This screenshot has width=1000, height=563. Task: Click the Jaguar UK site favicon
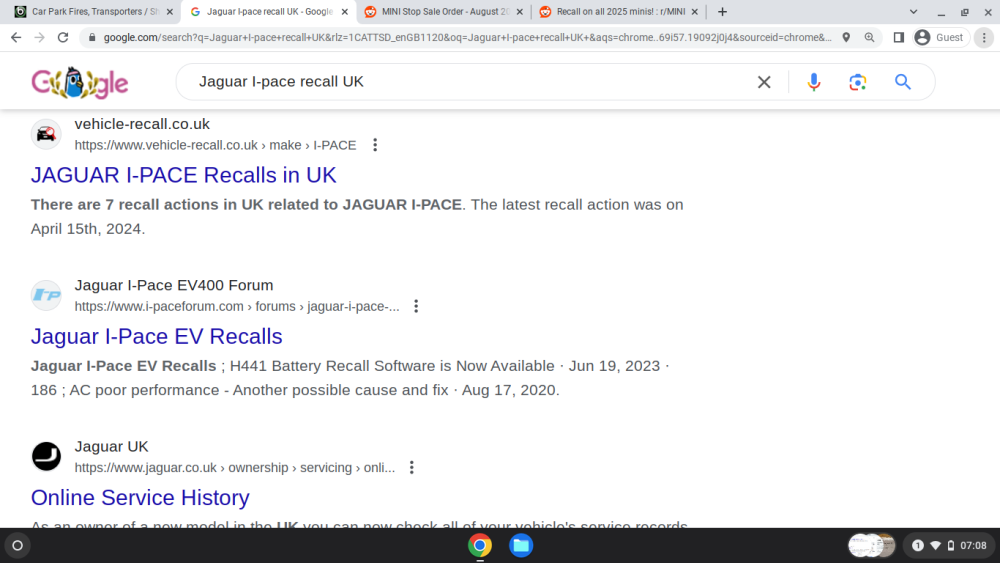(46, 457)
